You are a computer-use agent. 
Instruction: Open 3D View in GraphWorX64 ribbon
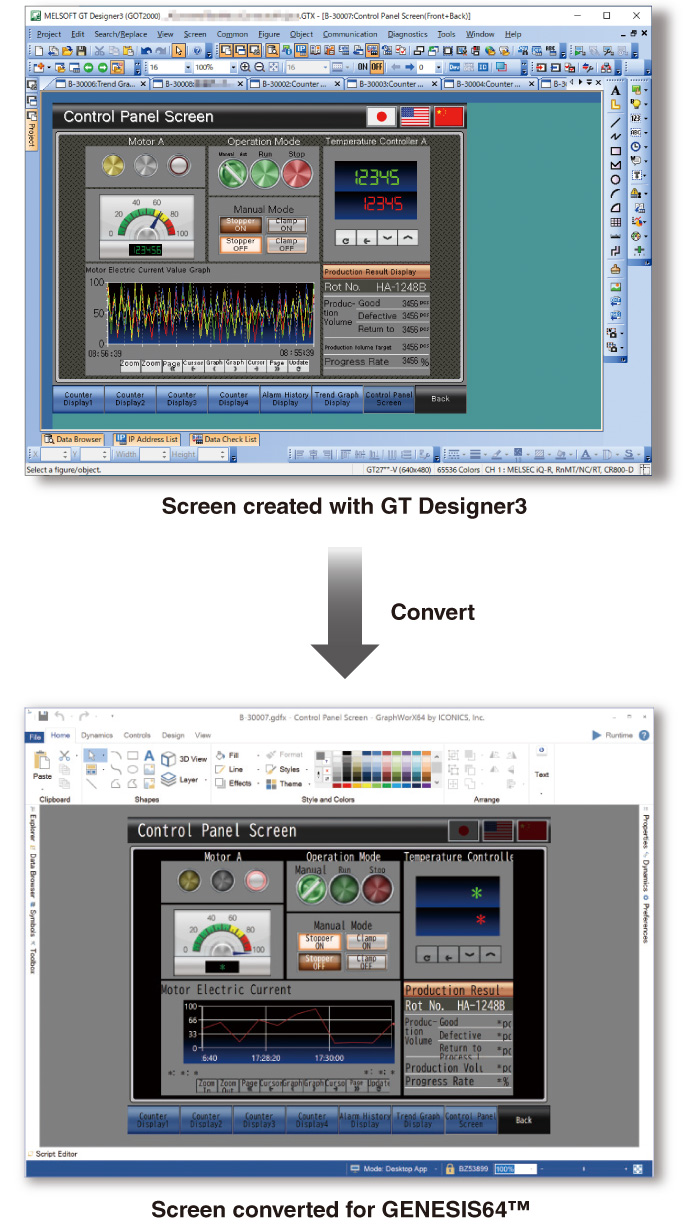point(185,759)
